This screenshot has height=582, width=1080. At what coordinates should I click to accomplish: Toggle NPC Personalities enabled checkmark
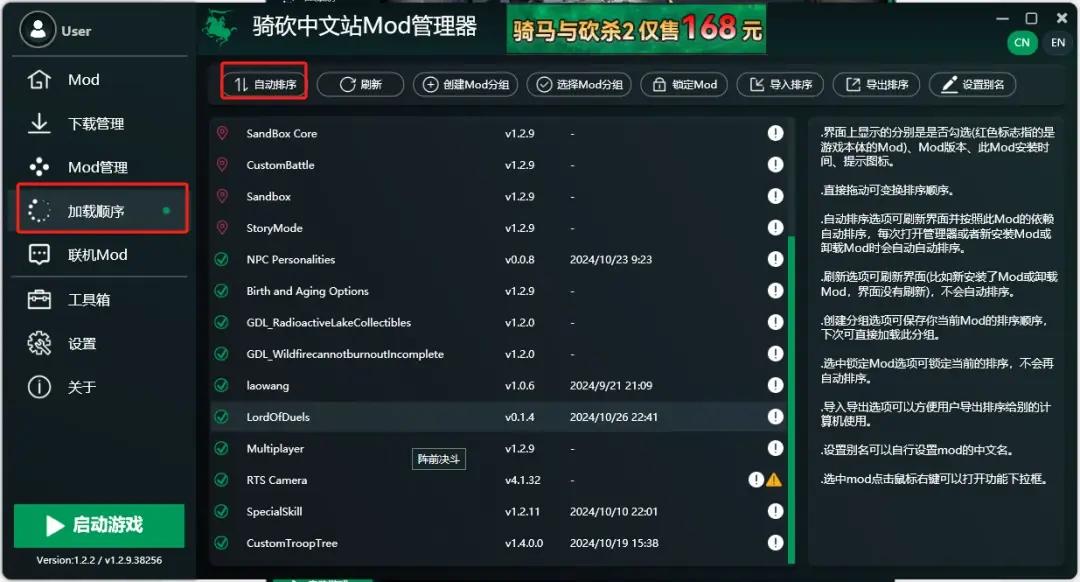(221, 260)
